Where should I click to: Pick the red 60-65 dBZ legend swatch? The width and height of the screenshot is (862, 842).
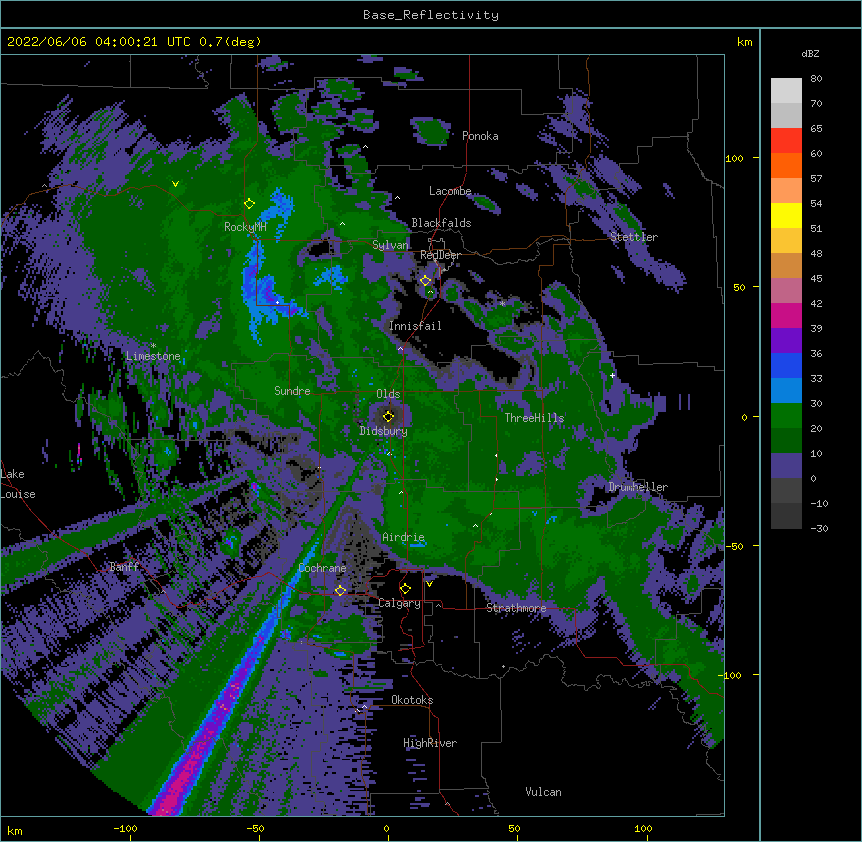click(786, 141)
